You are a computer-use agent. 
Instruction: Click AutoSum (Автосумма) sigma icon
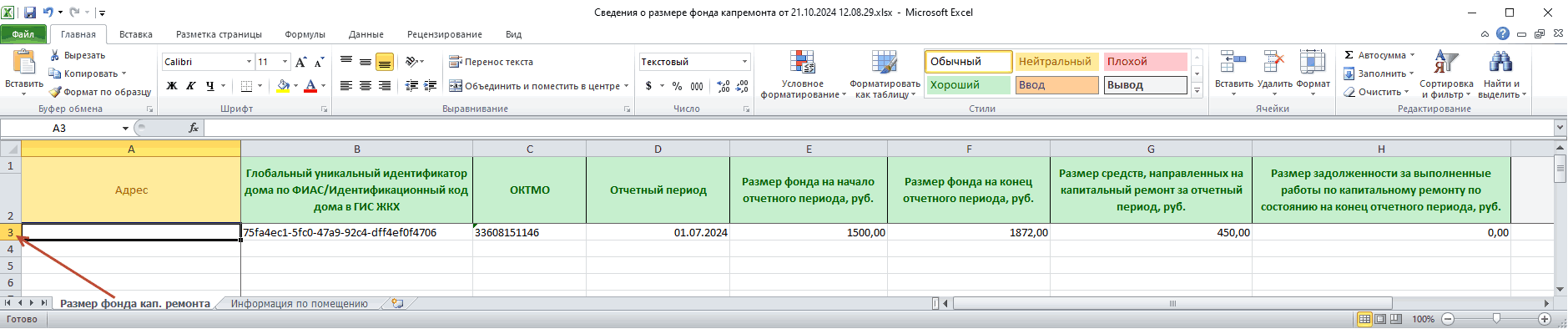coord(1349,55)
